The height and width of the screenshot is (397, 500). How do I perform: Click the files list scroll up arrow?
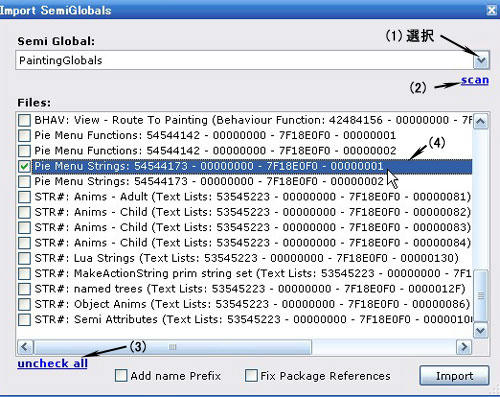click(481, 121)
